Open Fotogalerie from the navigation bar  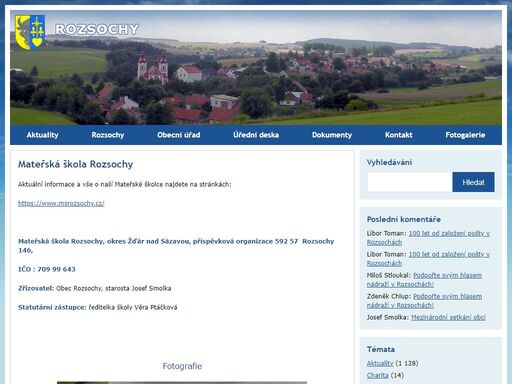[x=465, y=135]
